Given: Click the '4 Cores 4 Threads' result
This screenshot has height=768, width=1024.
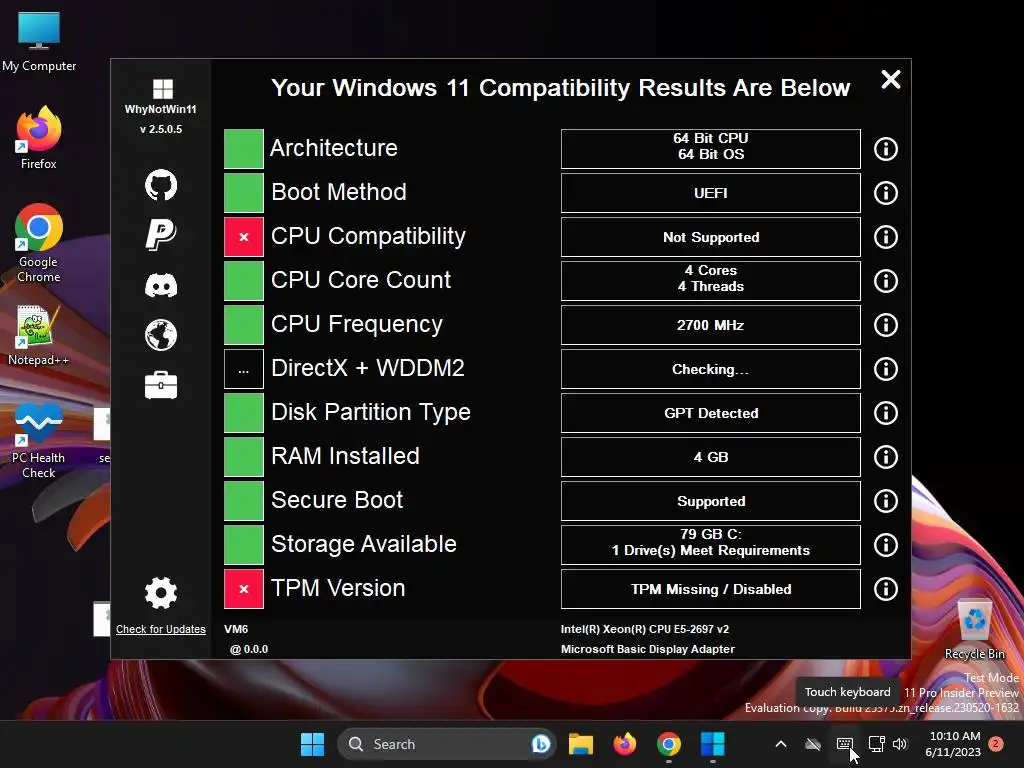Looking at the screenshot, I should 711,281.
